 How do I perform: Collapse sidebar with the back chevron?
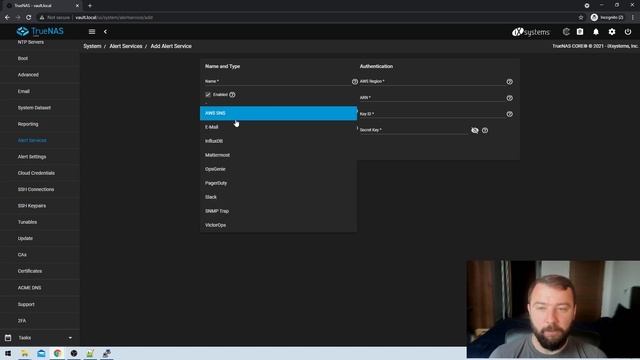coord(105,31)
